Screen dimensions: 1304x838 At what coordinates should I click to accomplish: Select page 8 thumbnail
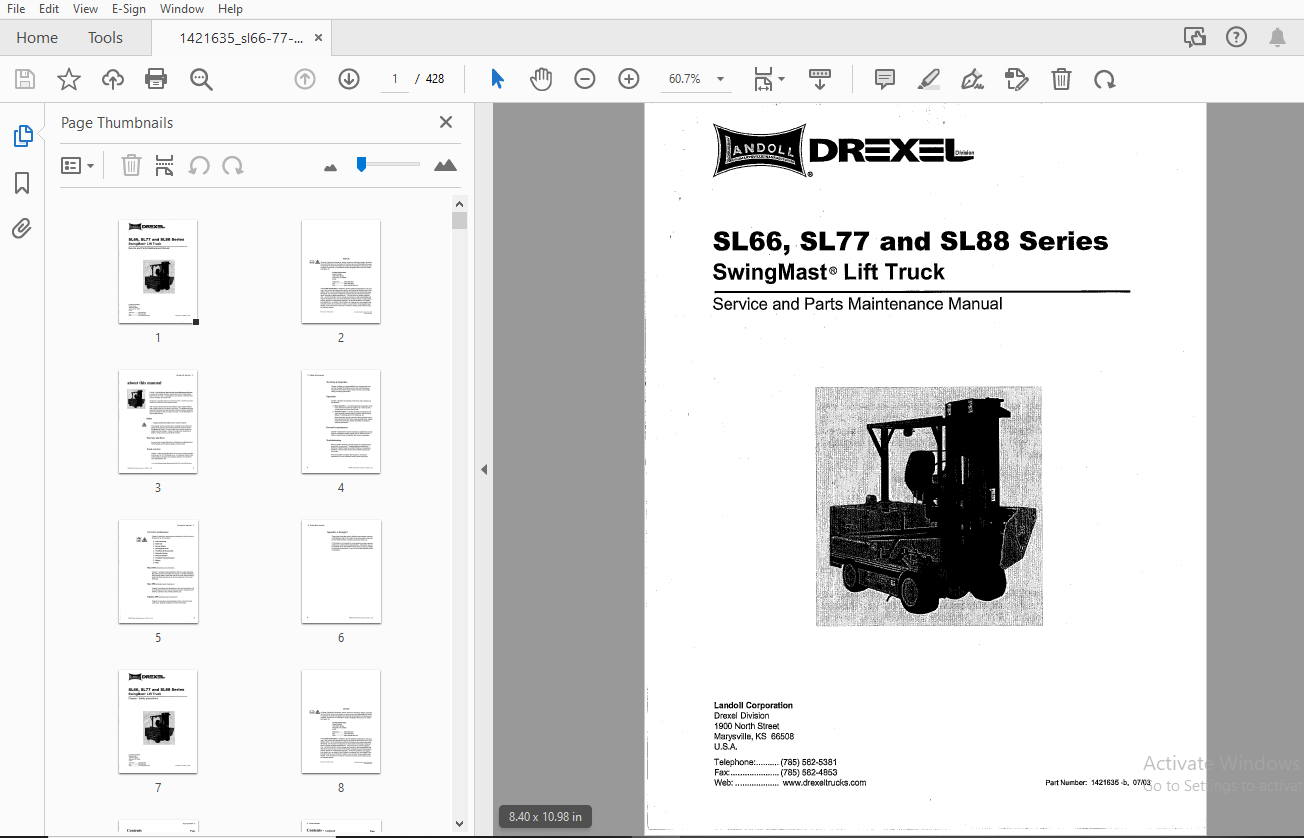[341, 722]
